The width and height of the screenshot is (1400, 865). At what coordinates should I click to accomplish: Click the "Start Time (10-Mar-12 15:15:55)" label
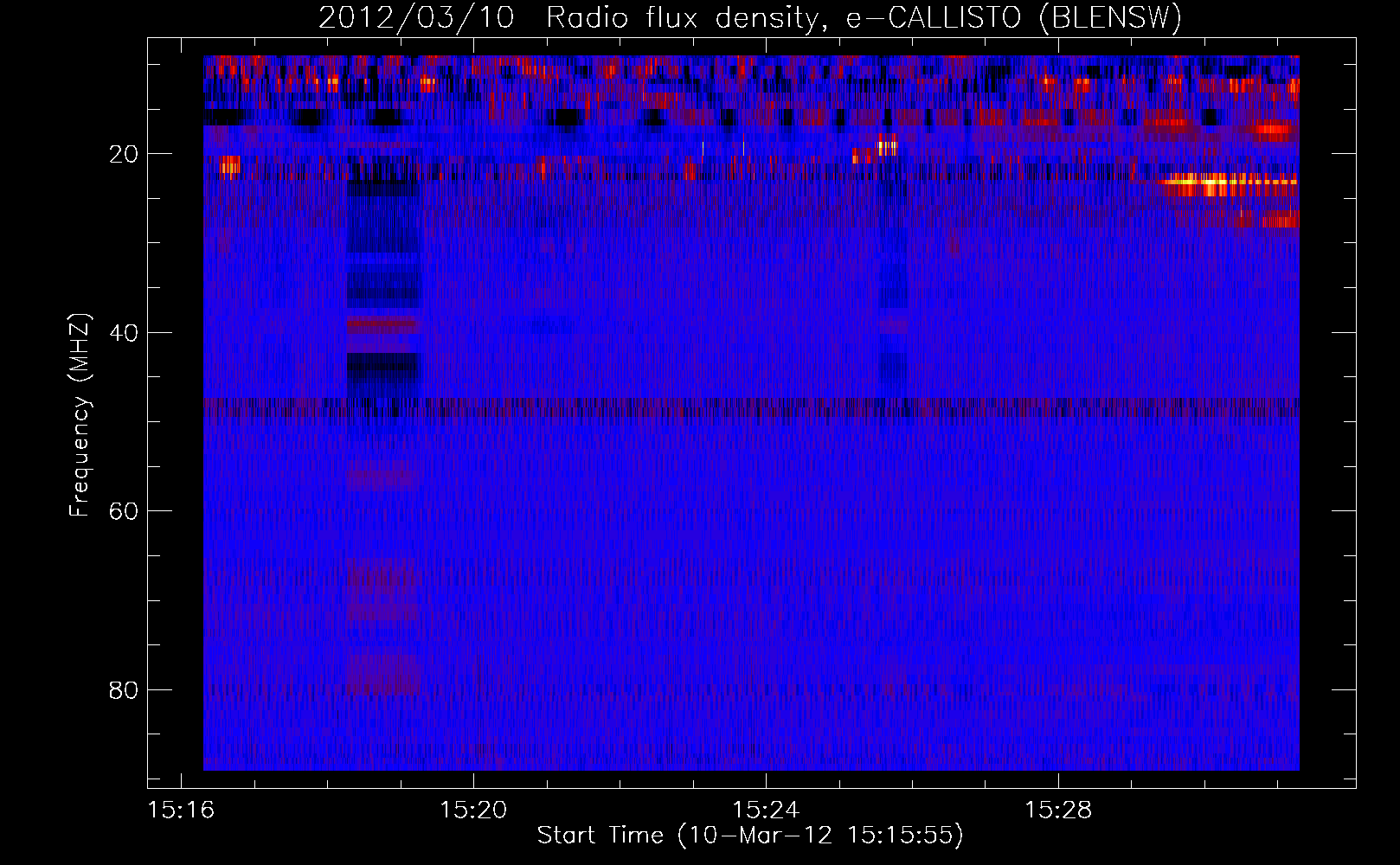750,836
